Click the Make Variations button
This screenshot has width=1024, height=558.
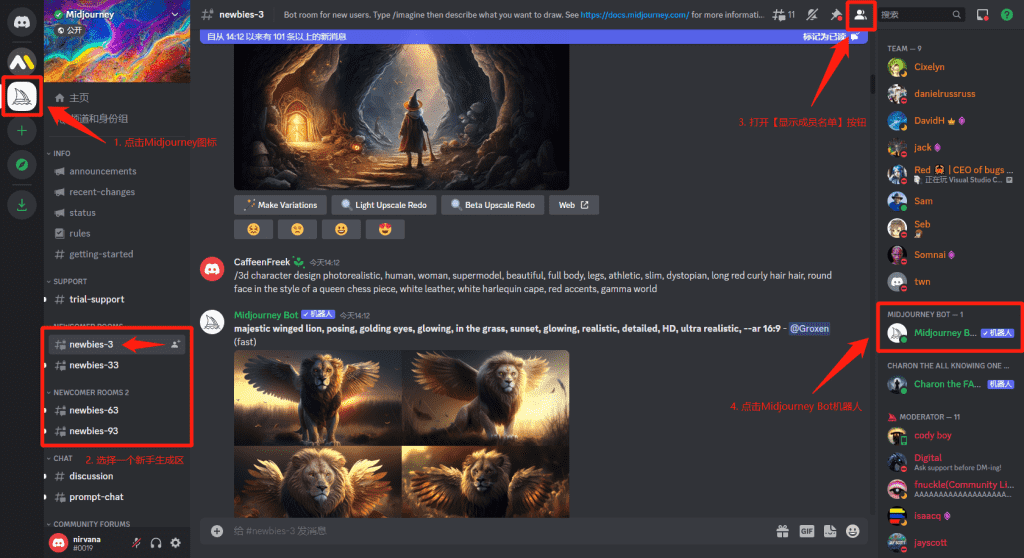(280, 205)
